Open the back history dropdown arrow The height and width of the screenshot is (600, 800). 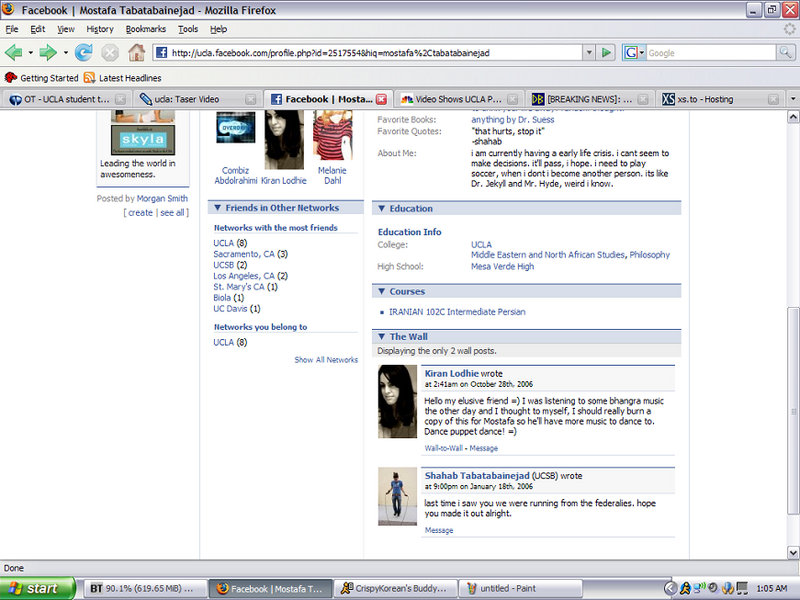pos(31,53)
